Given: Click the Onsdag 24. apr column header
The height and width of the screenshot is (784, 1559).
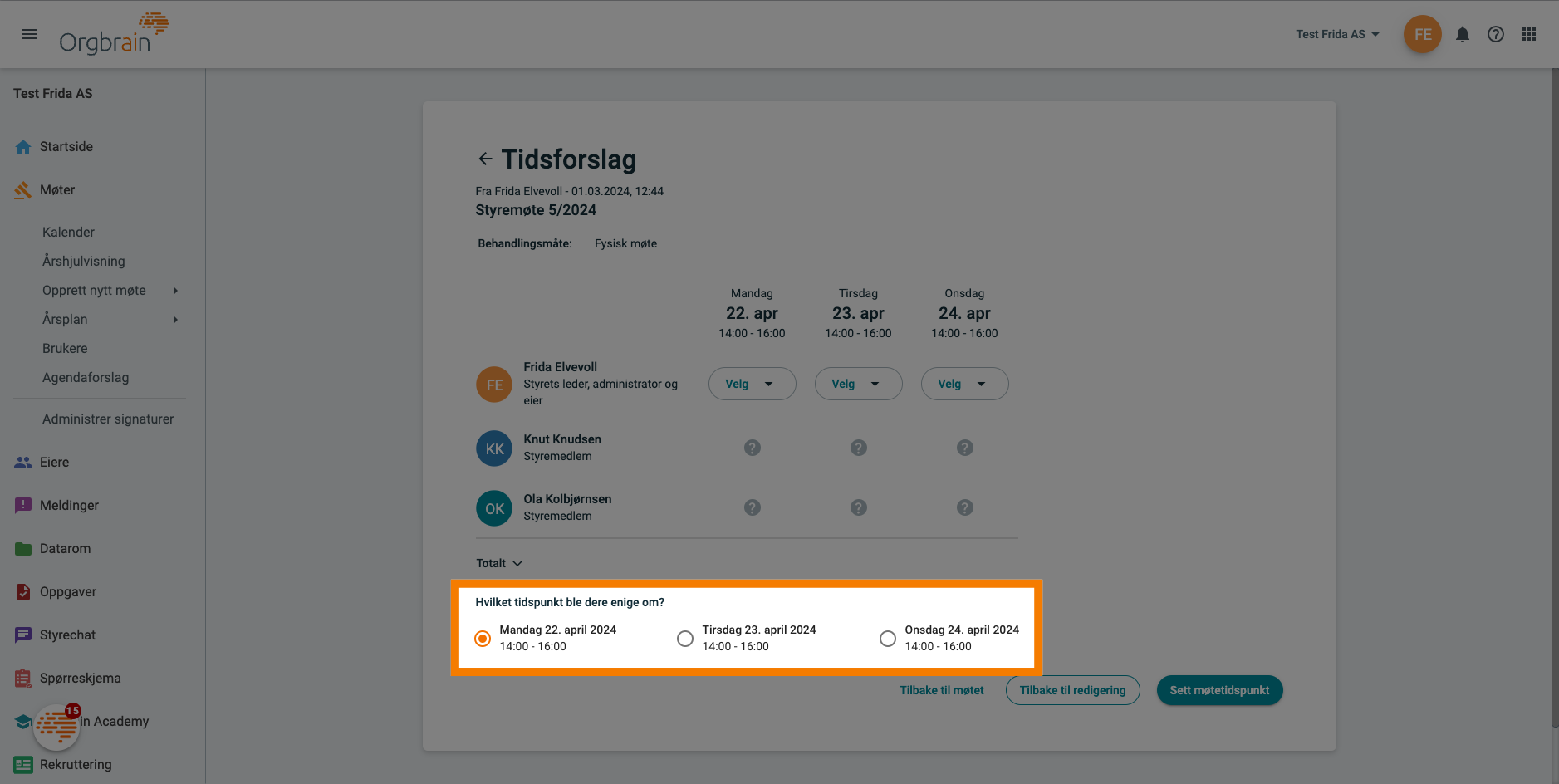Looking at the screenshot, I should pyautogui.click(x=965, y=313).
